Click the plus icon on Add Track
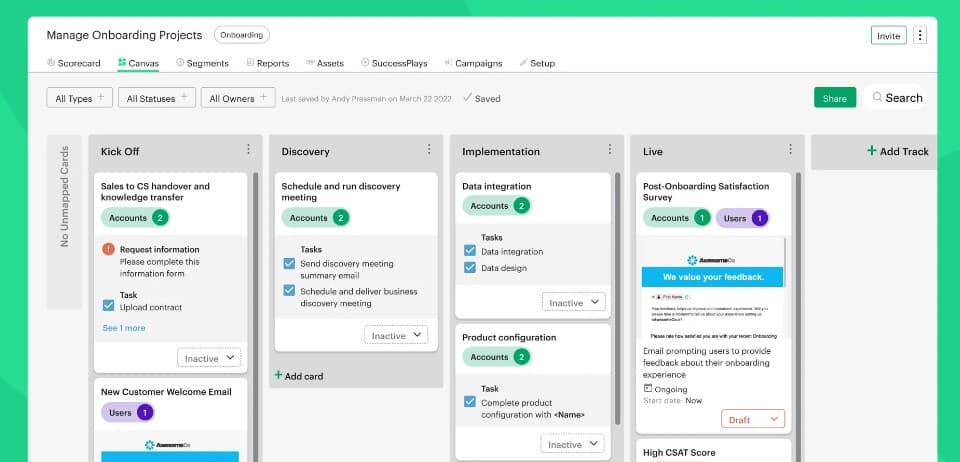The height and width of the screenshot is (462, 960). coord(872,151)
